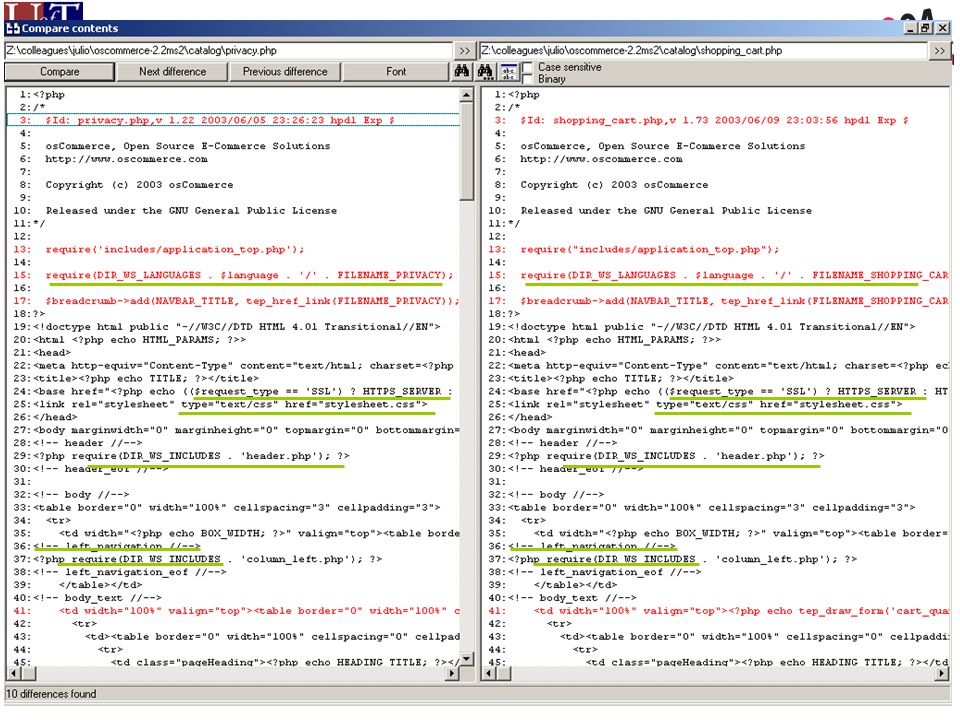The image size is (960, 720).
Task: Go to the Previous difference
Action: pyautogui.click(x=285, y=72)
